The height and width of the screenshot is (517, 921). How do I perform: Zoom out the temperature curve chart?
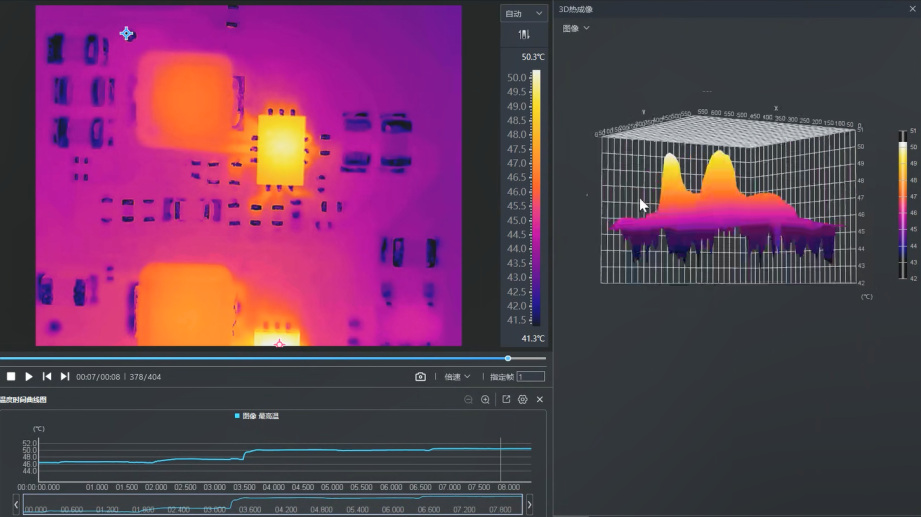click(x=468, y=400)
